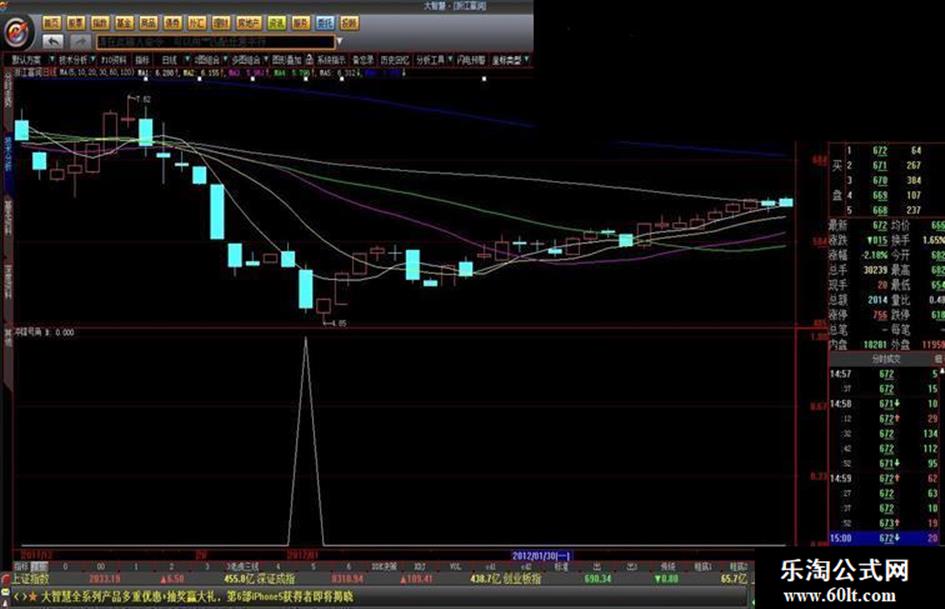Open the 指标 indicators menu
This screenshot has height=609, width=945.
pyautogui.click(x=142, y=60)
